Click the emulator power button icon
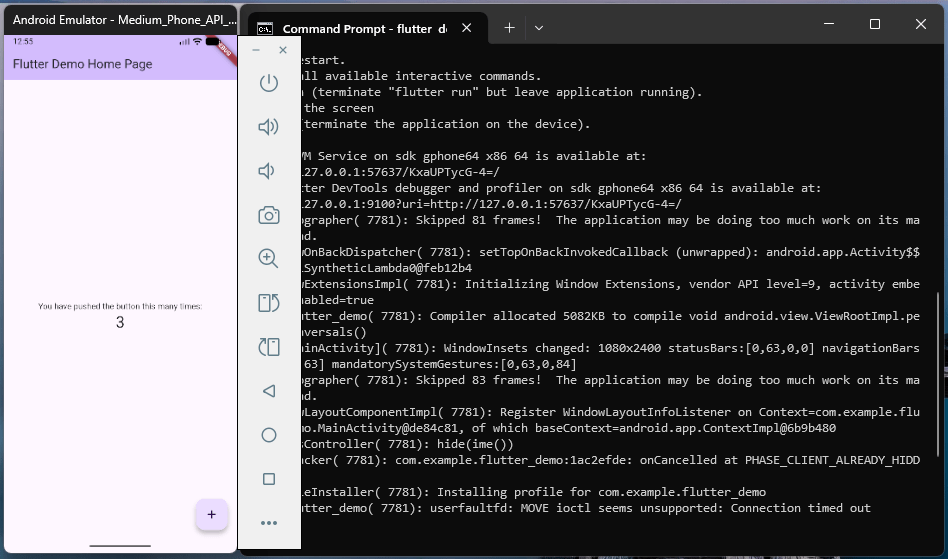This screenshot has height=559, width=948. [x=269, y=83]
